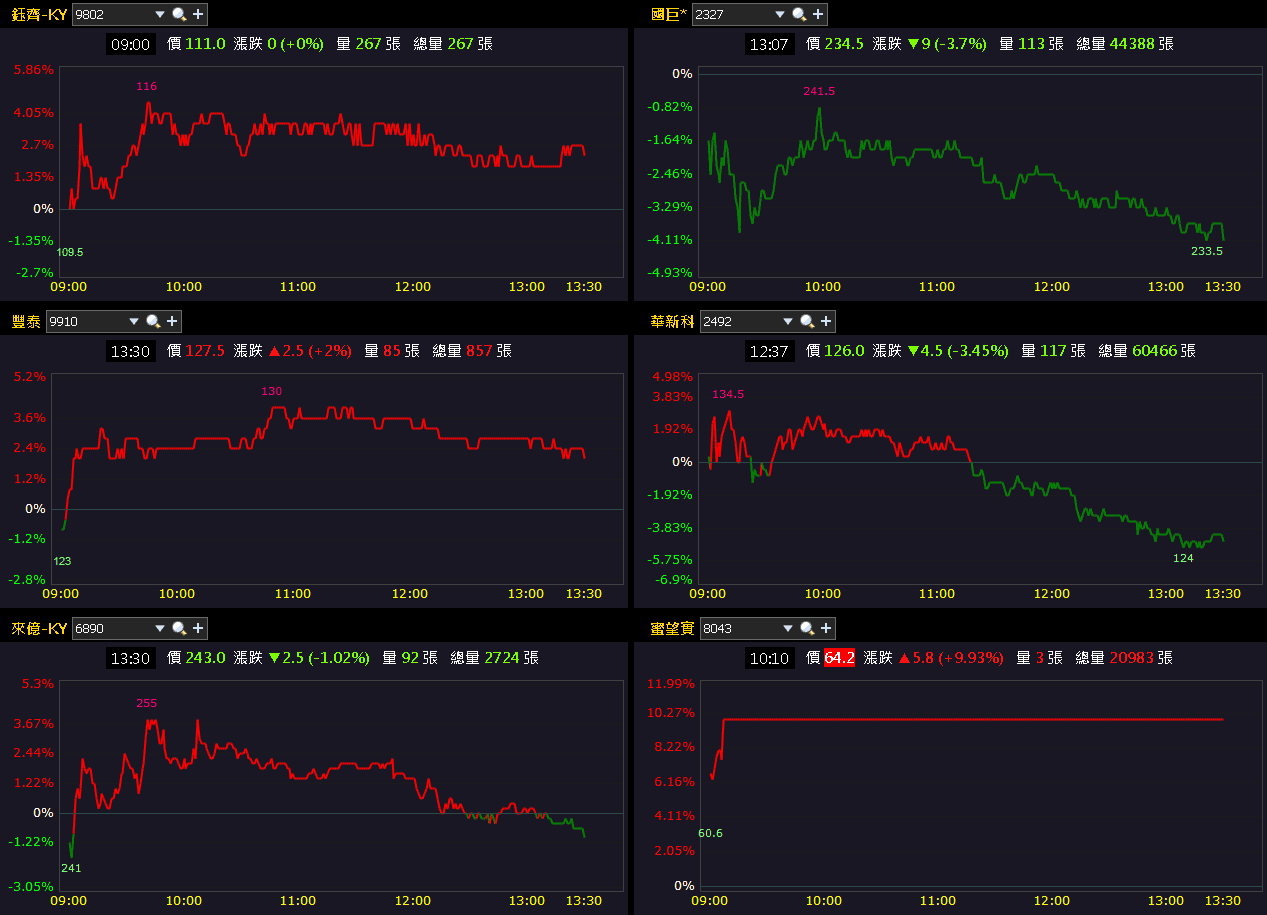
Task: Click the plus icon beside code 2492
Action: [x=826, y=321]
